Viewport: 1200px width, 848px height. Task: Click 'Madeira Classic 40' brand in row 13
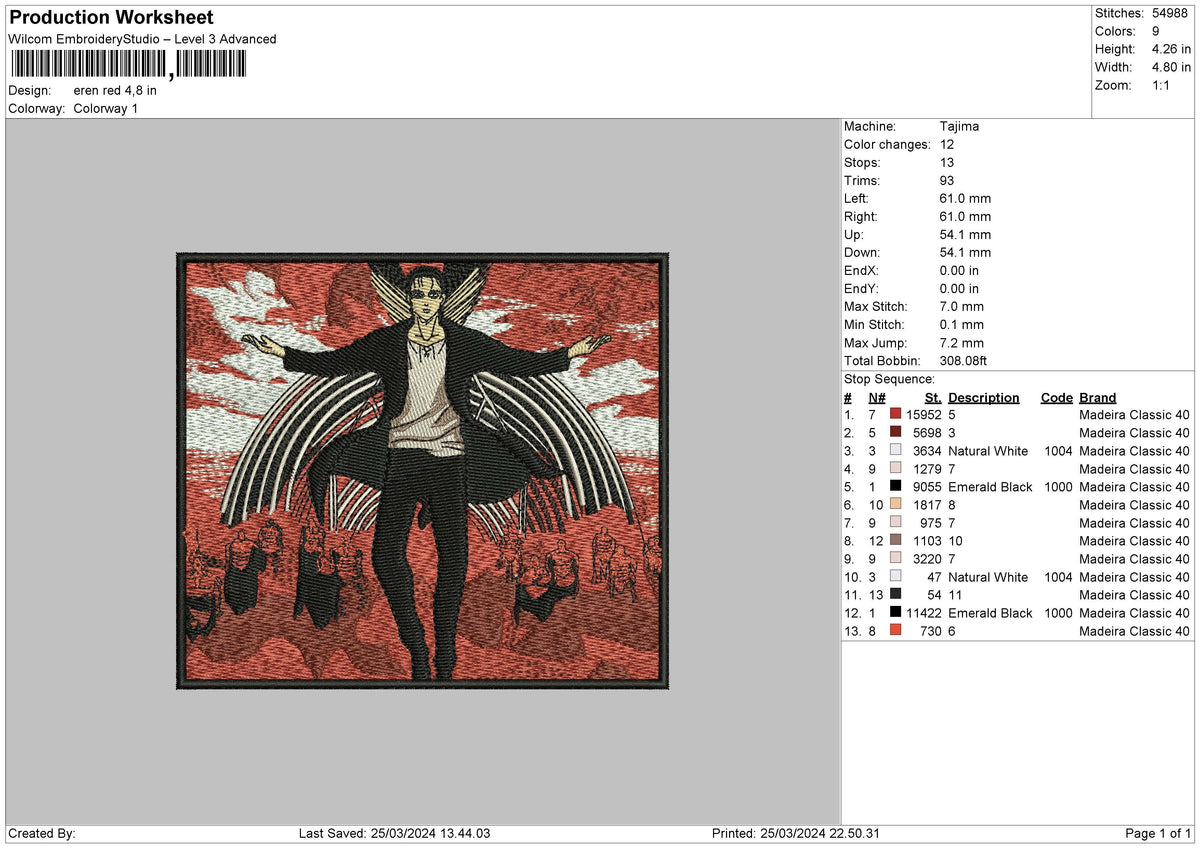[x=1134, y=631]
